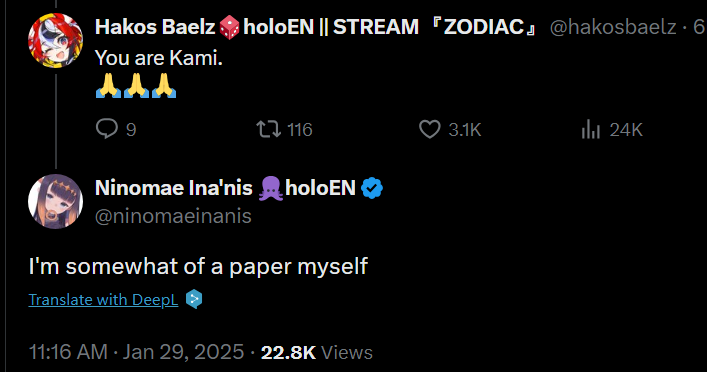
Task: Click the DeepL logo icon
Action: [194, 299]
